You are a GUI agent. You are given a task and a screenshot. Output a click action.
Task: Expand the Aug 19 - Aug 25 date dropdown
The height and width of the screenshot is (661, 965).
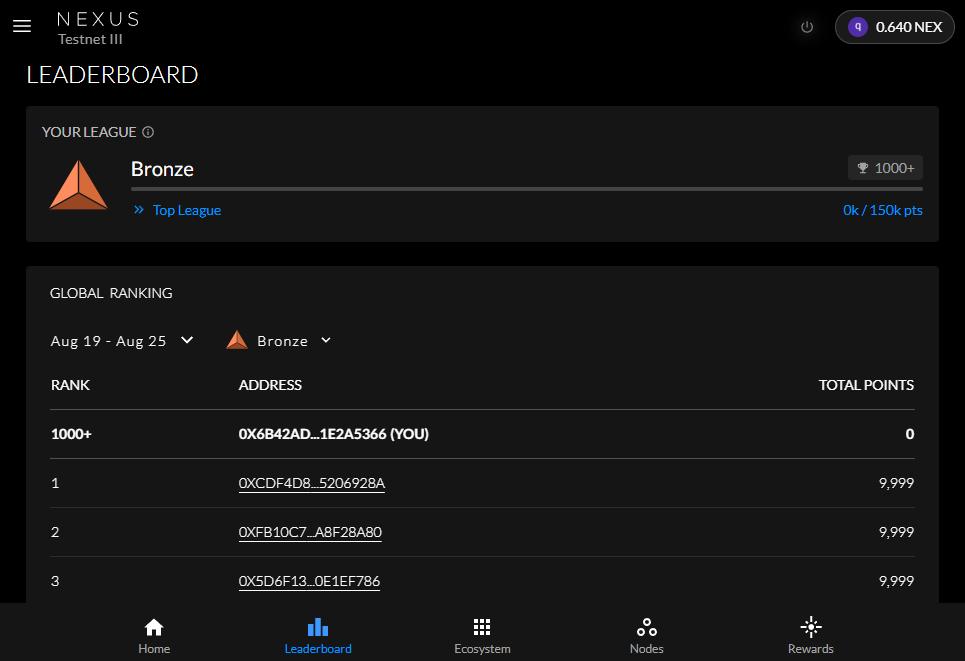click(x=122, y=341)
